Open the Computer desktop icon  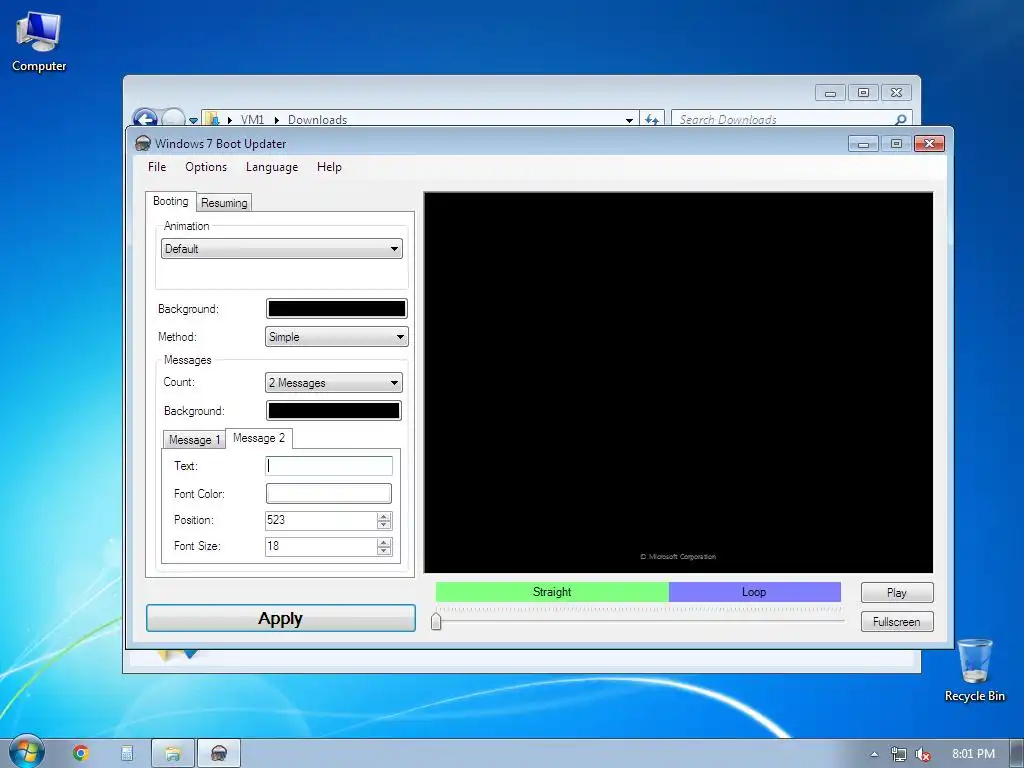[39, 42]
